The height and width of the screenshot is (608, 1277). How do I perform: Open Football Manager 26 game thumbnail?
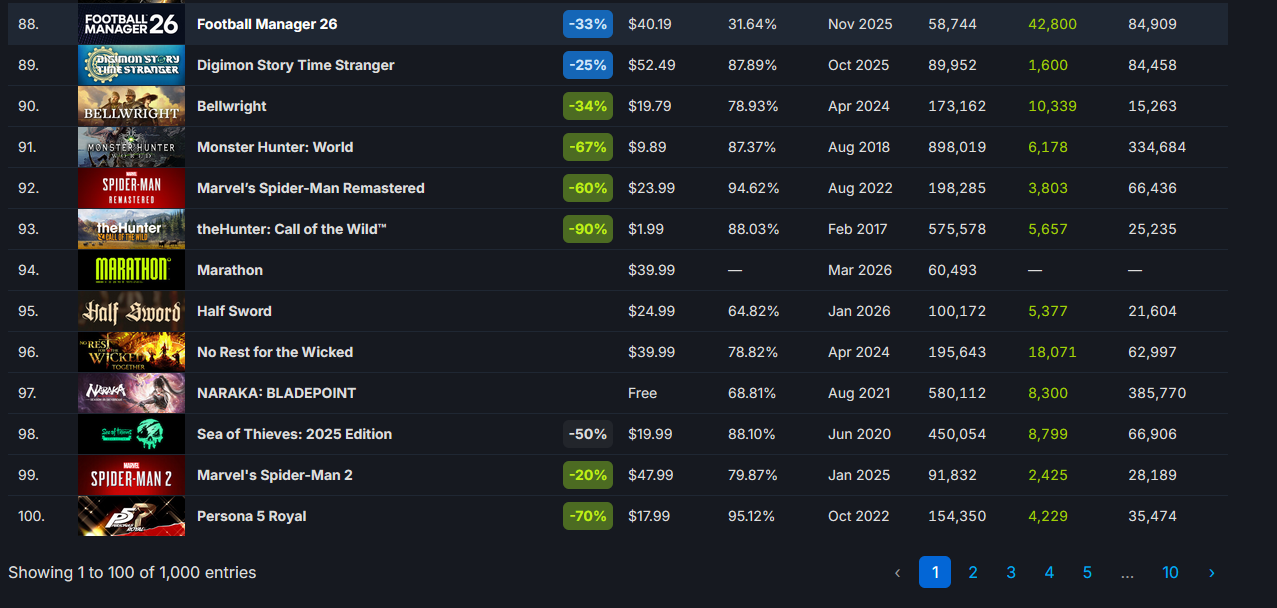[131, 24]
